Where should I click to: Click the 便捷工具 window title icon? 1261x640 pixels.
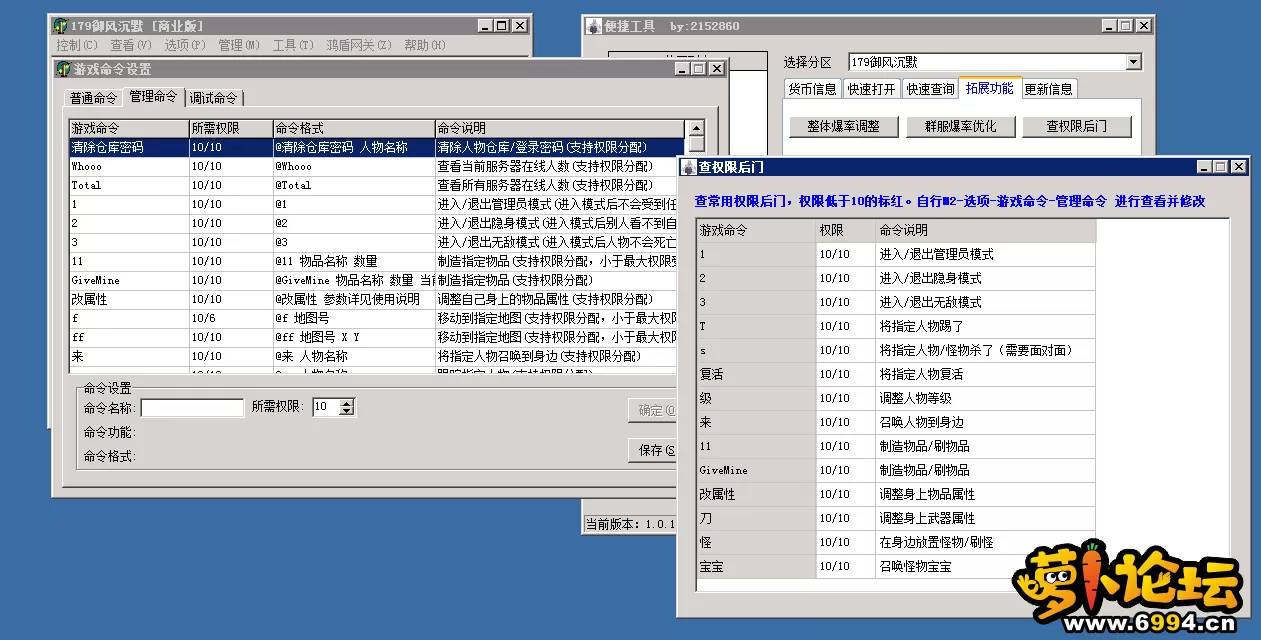point(594,26)
